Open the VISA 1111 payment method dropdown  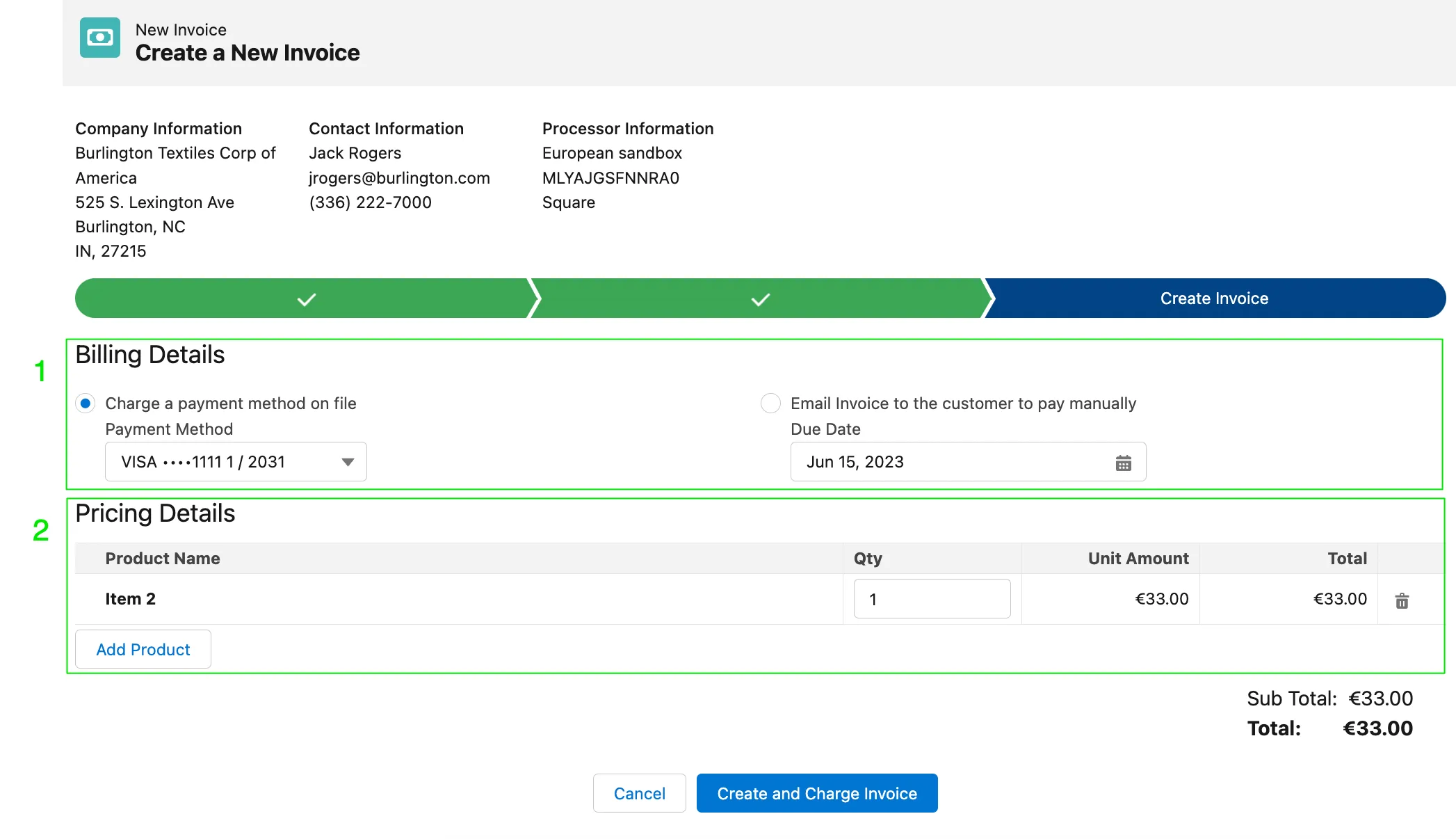pos(236,462)
